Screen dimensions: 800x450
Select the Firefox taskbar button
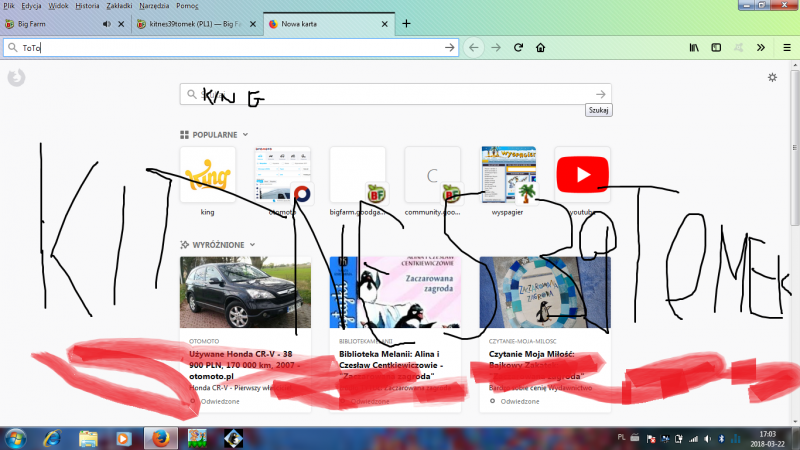[161, 438]
